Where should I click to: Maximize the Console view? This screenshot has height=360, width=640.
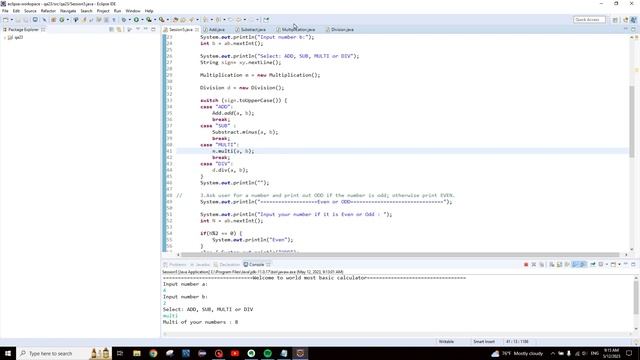point(633,264)
